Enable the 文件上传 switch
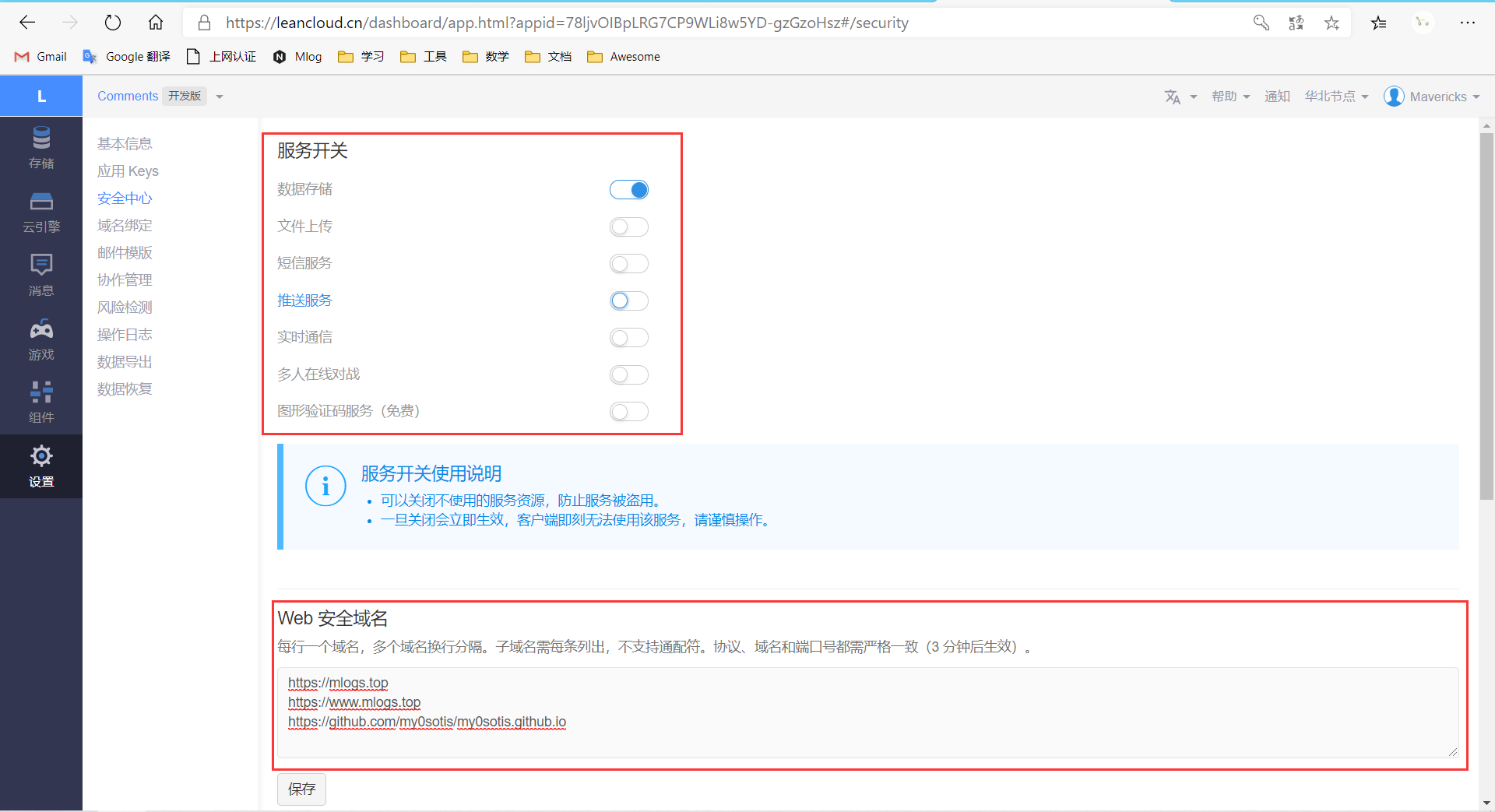This screenshot has width=1495, height=812. pyautogui.click(x=629, y=227)
